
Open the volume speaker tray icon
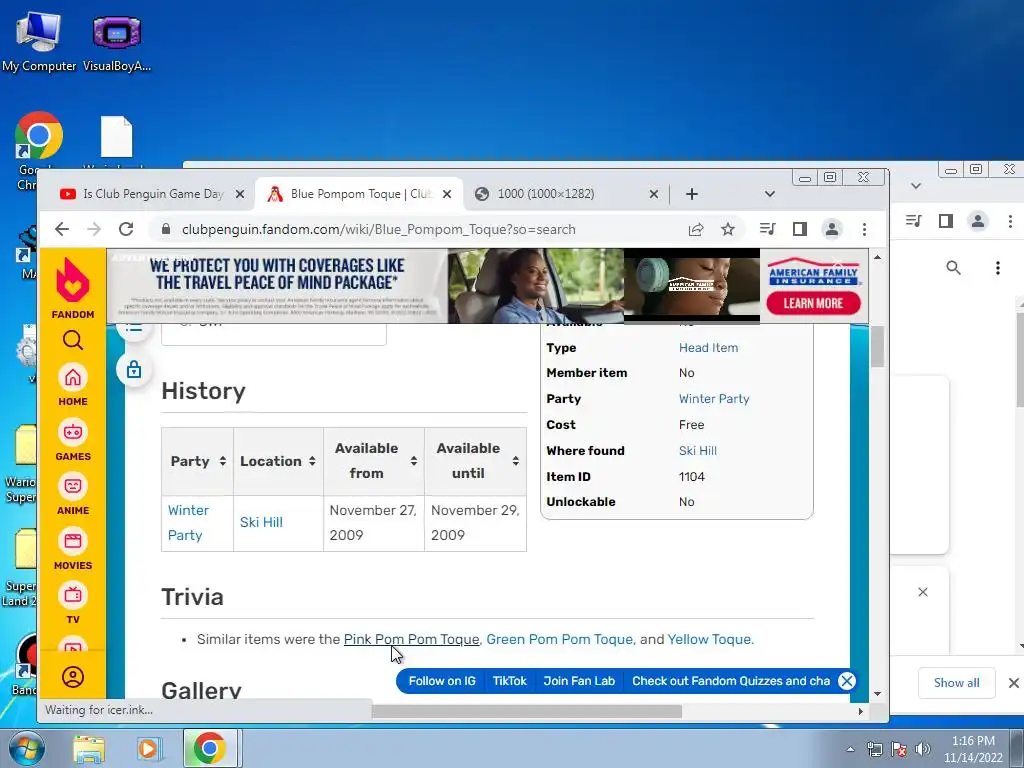coord(922,749)
